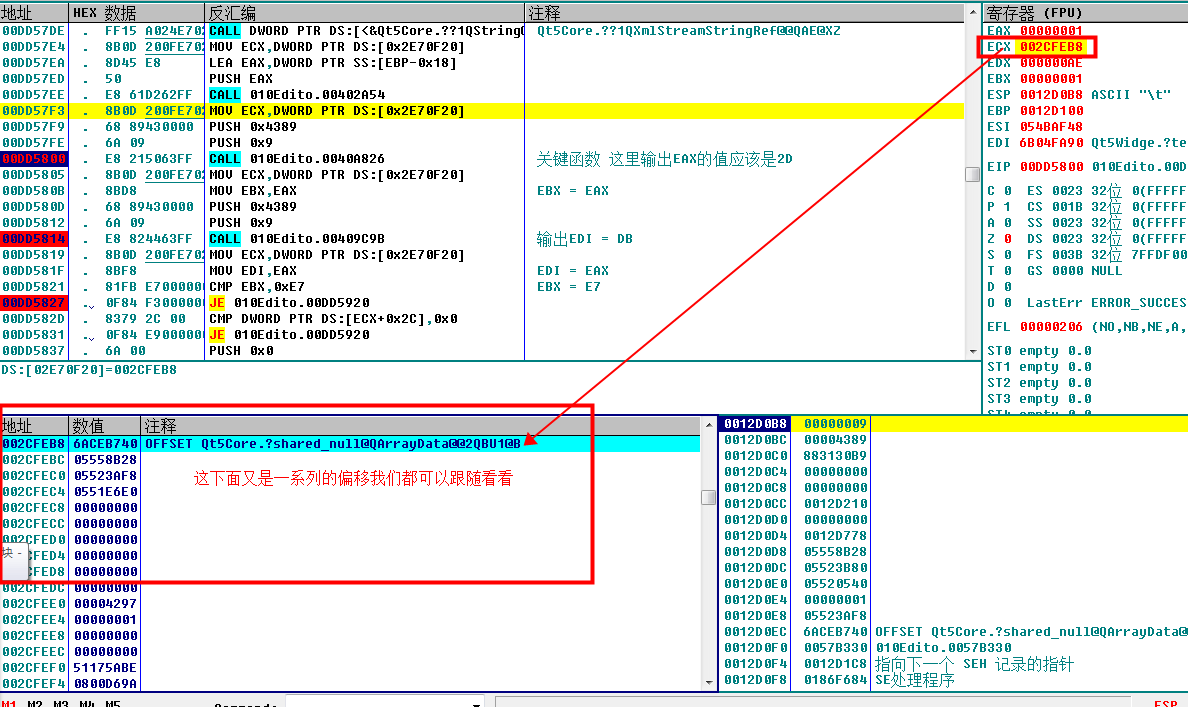Screen dimensions: 1188x707
Task: Select the PUSH EAX instruction
Action: click(241, 79)
